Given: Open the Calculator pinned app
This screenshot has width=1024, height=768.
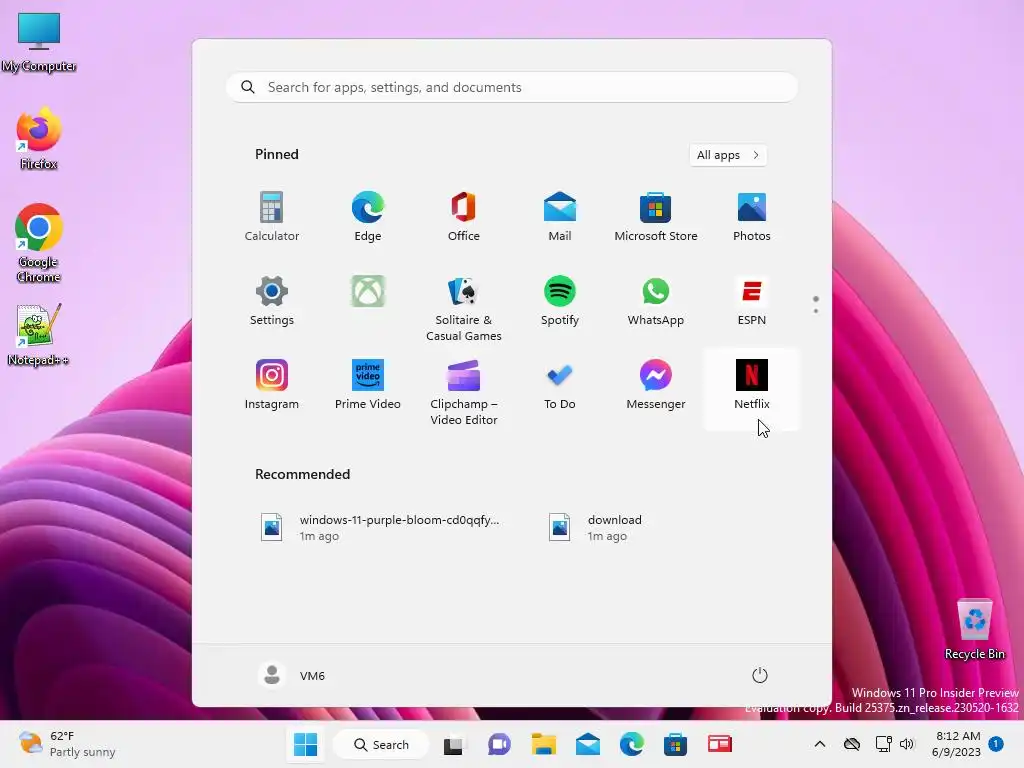Looking at the screenshot, I should pos(272,217).
